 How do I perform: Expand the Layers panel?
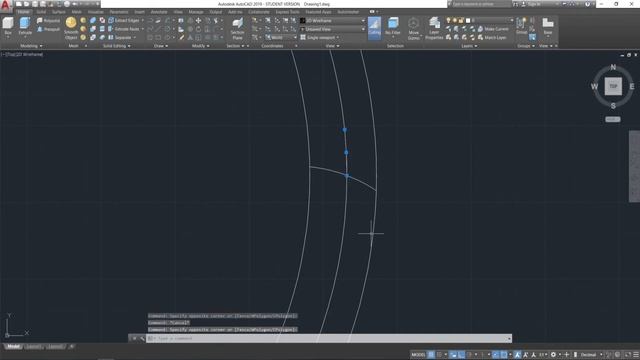[469, 46]
